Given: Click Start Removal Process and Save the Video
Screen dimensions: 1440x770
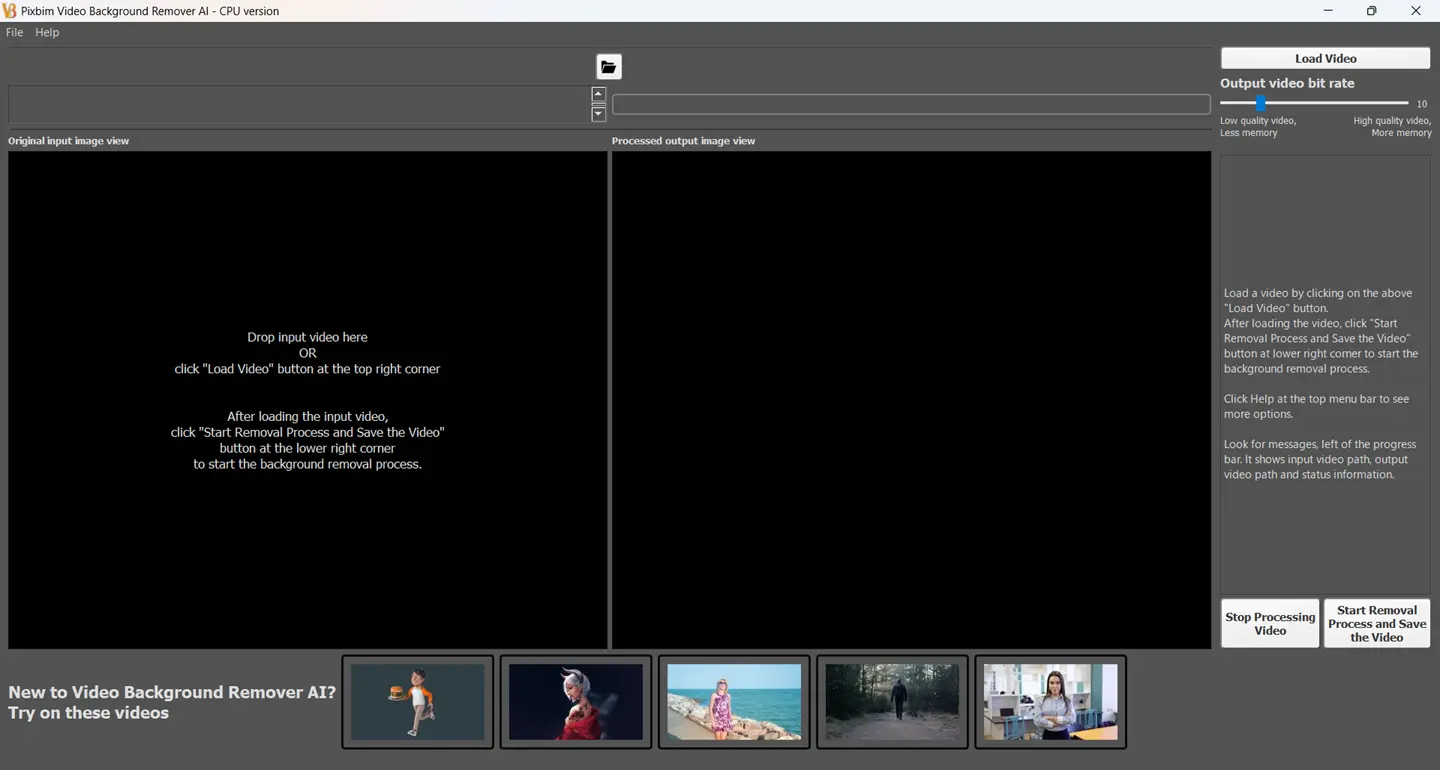Looking at the screenshot, I should [1377, 623].
